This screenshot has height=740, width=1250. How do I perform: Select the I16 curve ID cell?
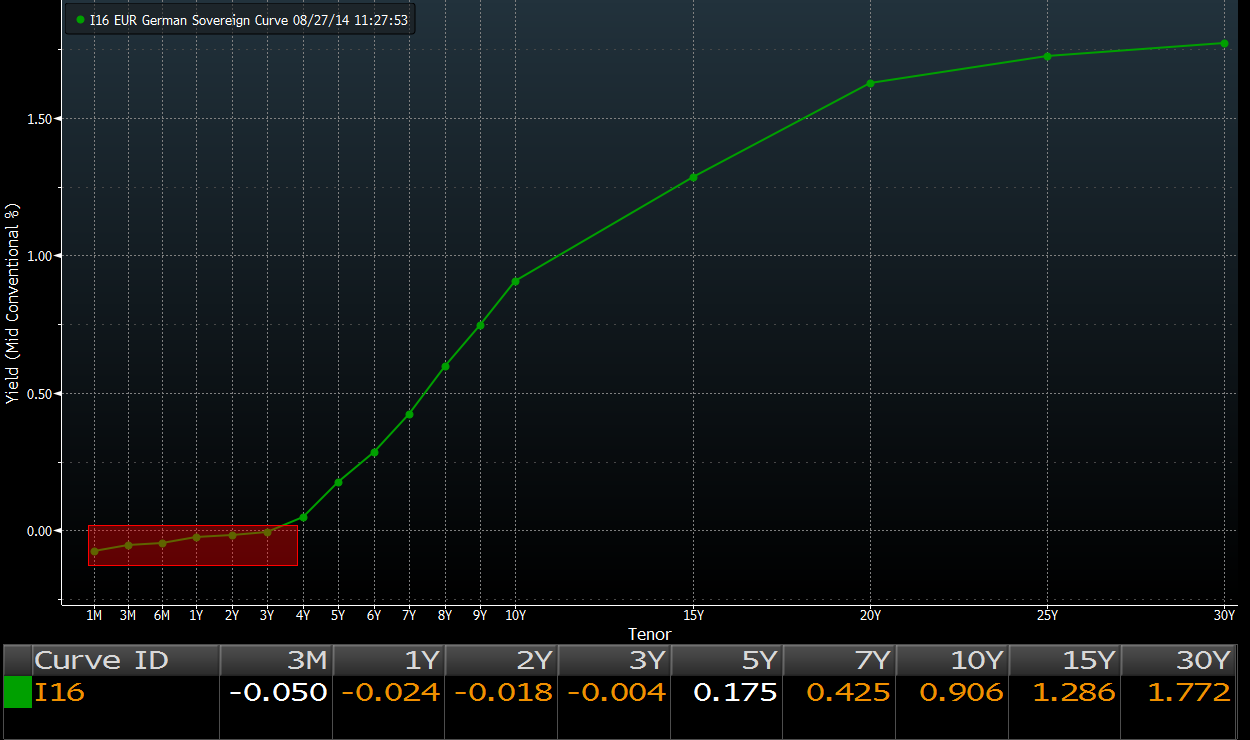[x=125, y=692]
